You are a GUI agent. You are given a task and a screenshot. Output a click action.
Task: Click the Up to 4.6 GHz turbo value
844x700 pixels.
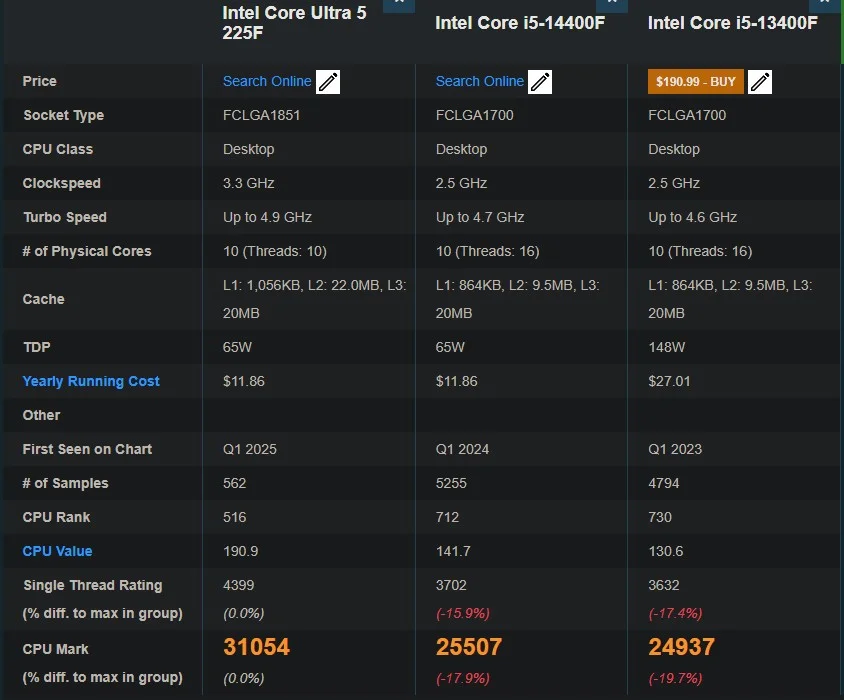[x=693, y=217]
